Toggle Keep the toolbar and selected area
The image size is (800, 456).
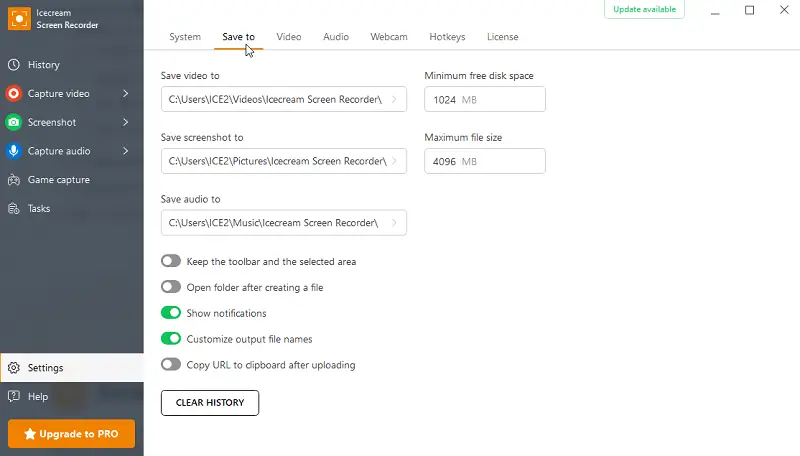(171, 261)
